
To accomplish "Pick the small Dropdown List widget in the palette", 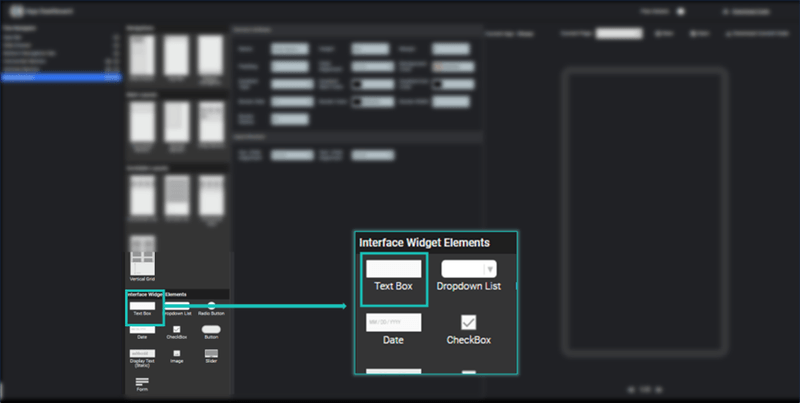I will [x=175, y=306].
